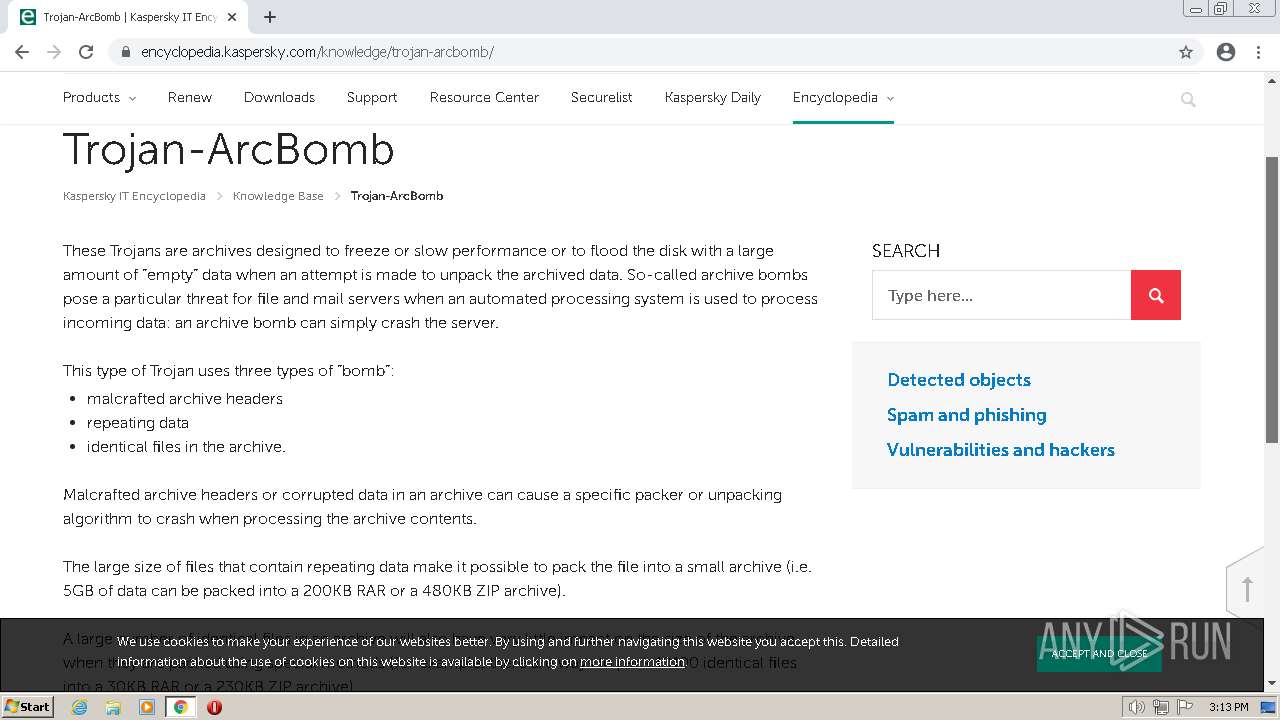Launch Internet Explorer from the taskbar

click(x=80, y=707)
